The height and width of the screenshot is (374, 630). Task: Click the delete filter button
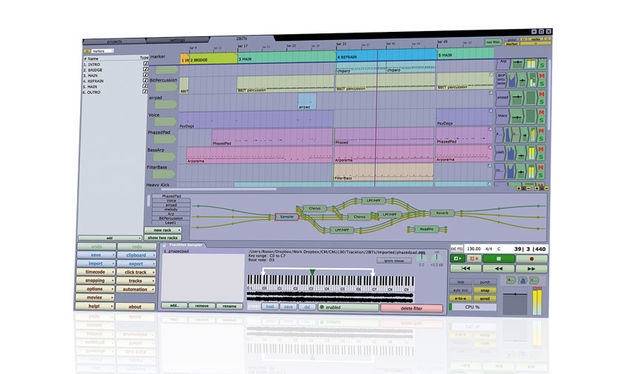click(411, 309)
